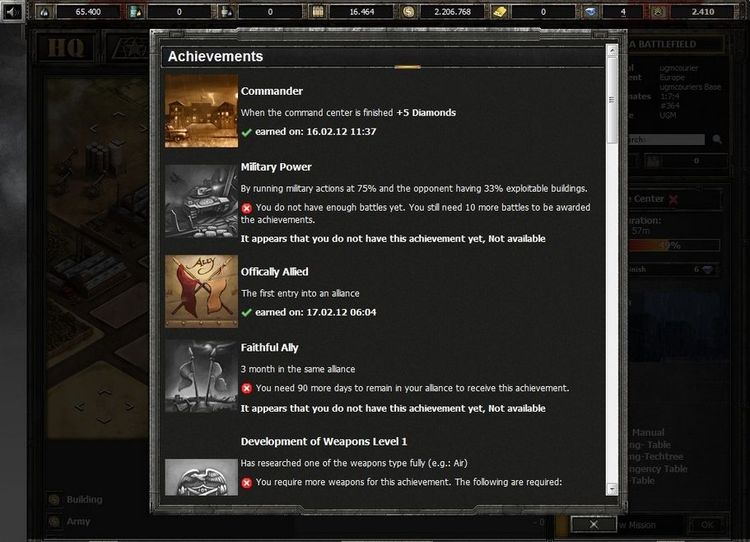Click the search magnifier icon in background
The width and height of the screenshot is (750, 542).
[717, 139]
